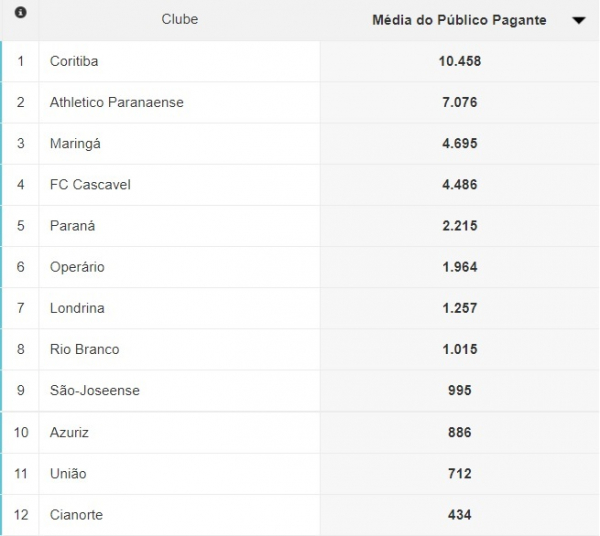Click rank number 12 in first column
The image size is (600, 536).
21,515
